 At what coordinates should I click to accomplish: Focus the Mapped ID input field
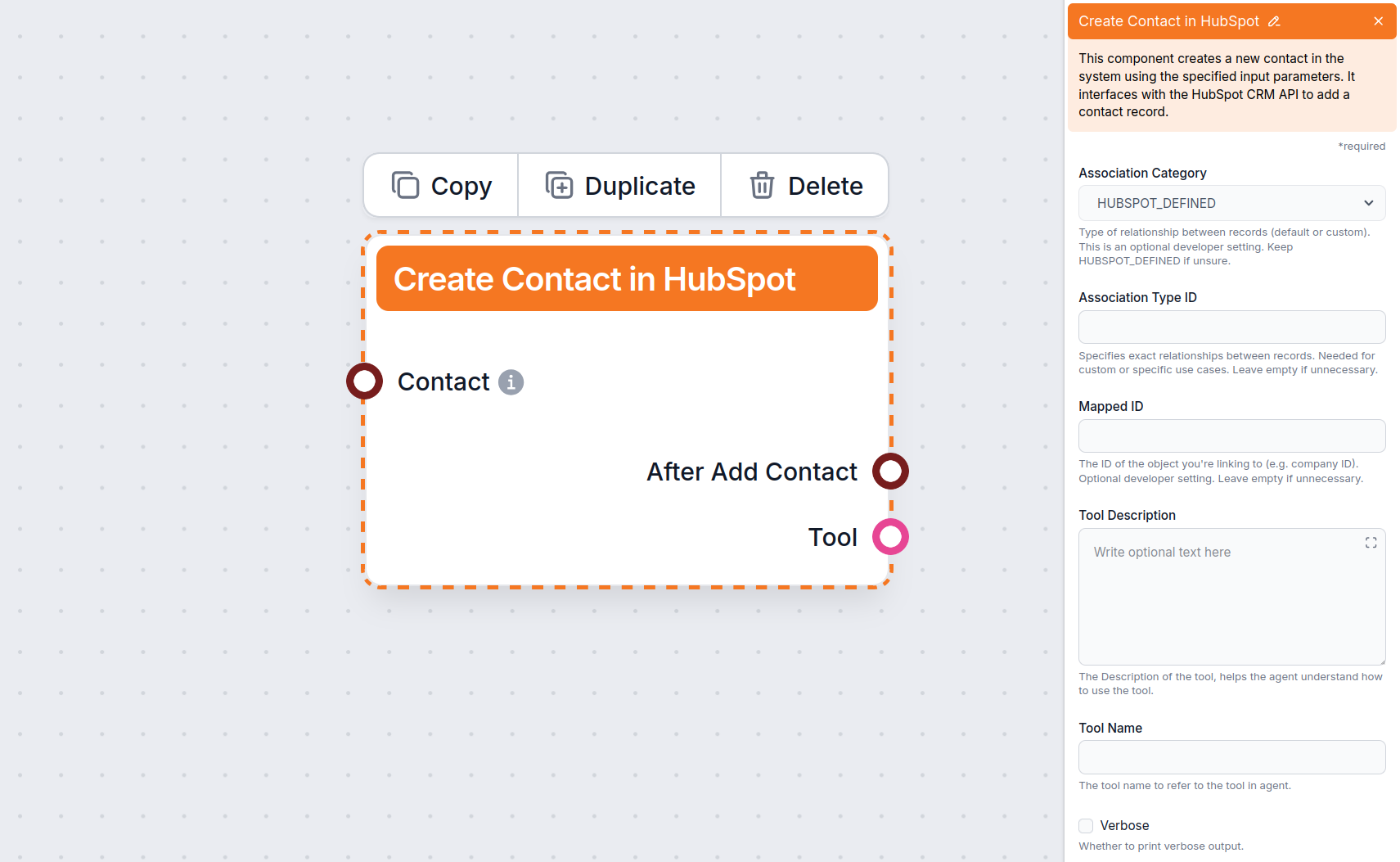click(x=1231, y=436)
